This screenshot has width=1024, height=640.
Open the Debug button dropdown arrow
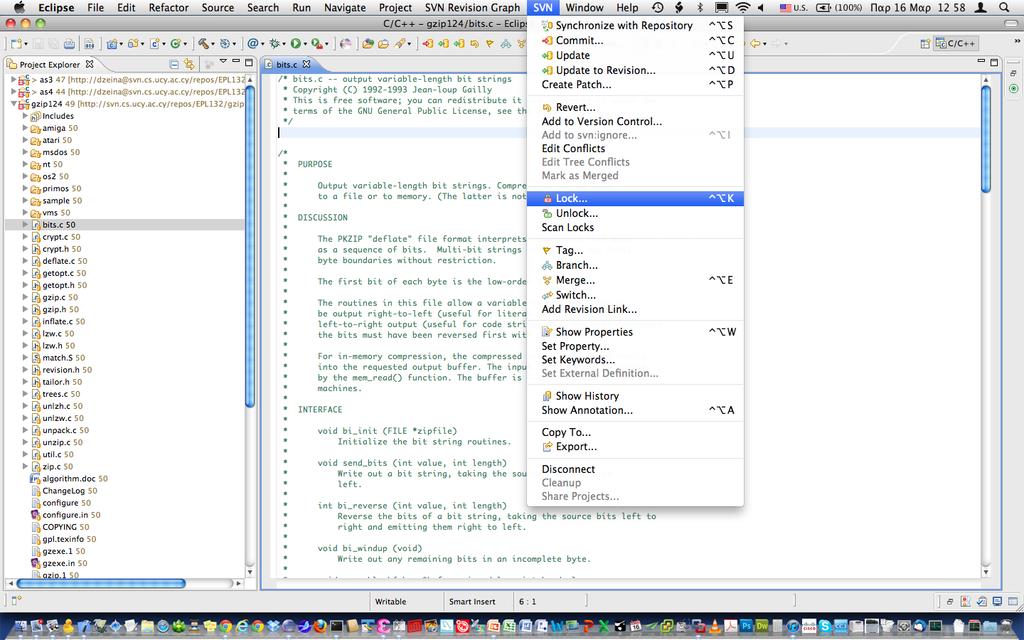pos(284,44)
